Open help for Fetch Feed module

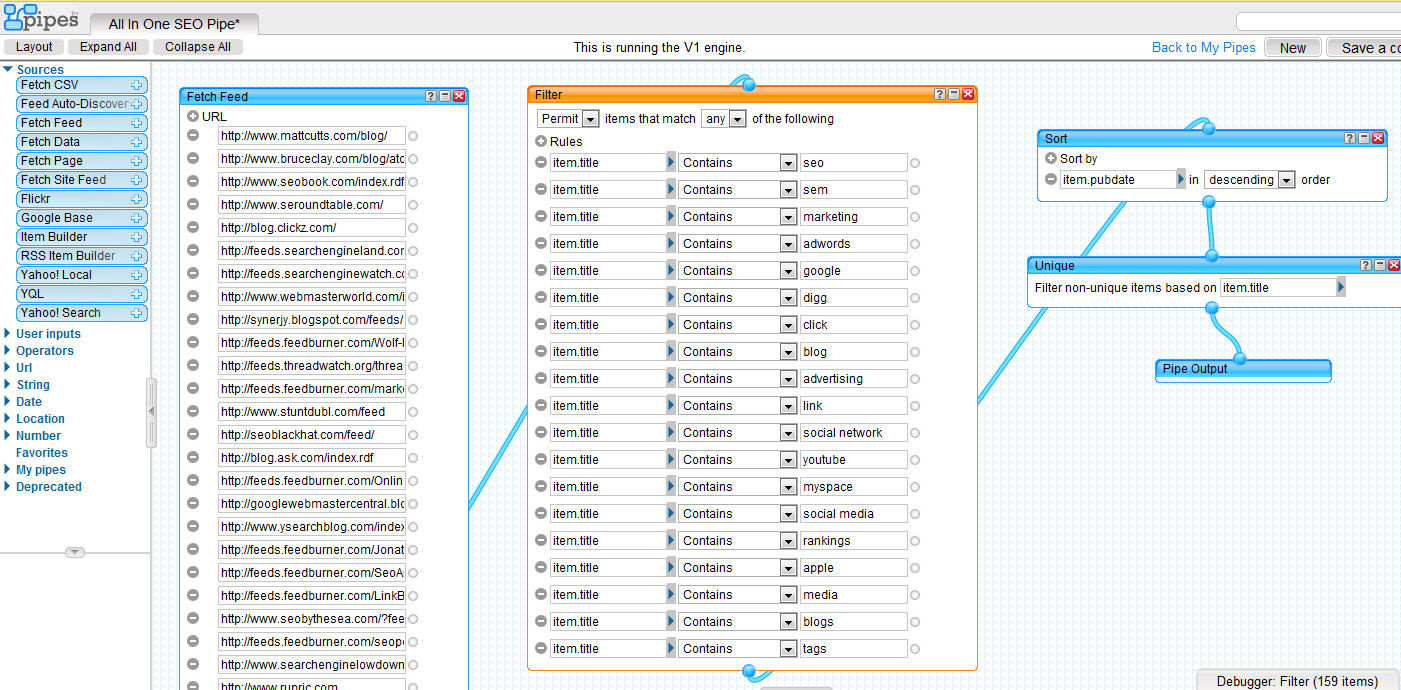click(x=431, y=96)
